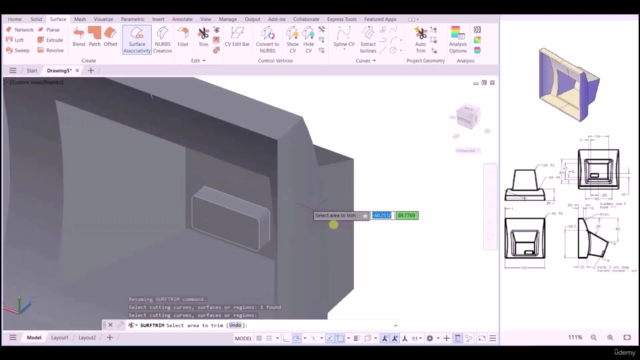The image size is (640, 360).
Task: Select the Revolve surface tool
Action: (x=50, y=50)
